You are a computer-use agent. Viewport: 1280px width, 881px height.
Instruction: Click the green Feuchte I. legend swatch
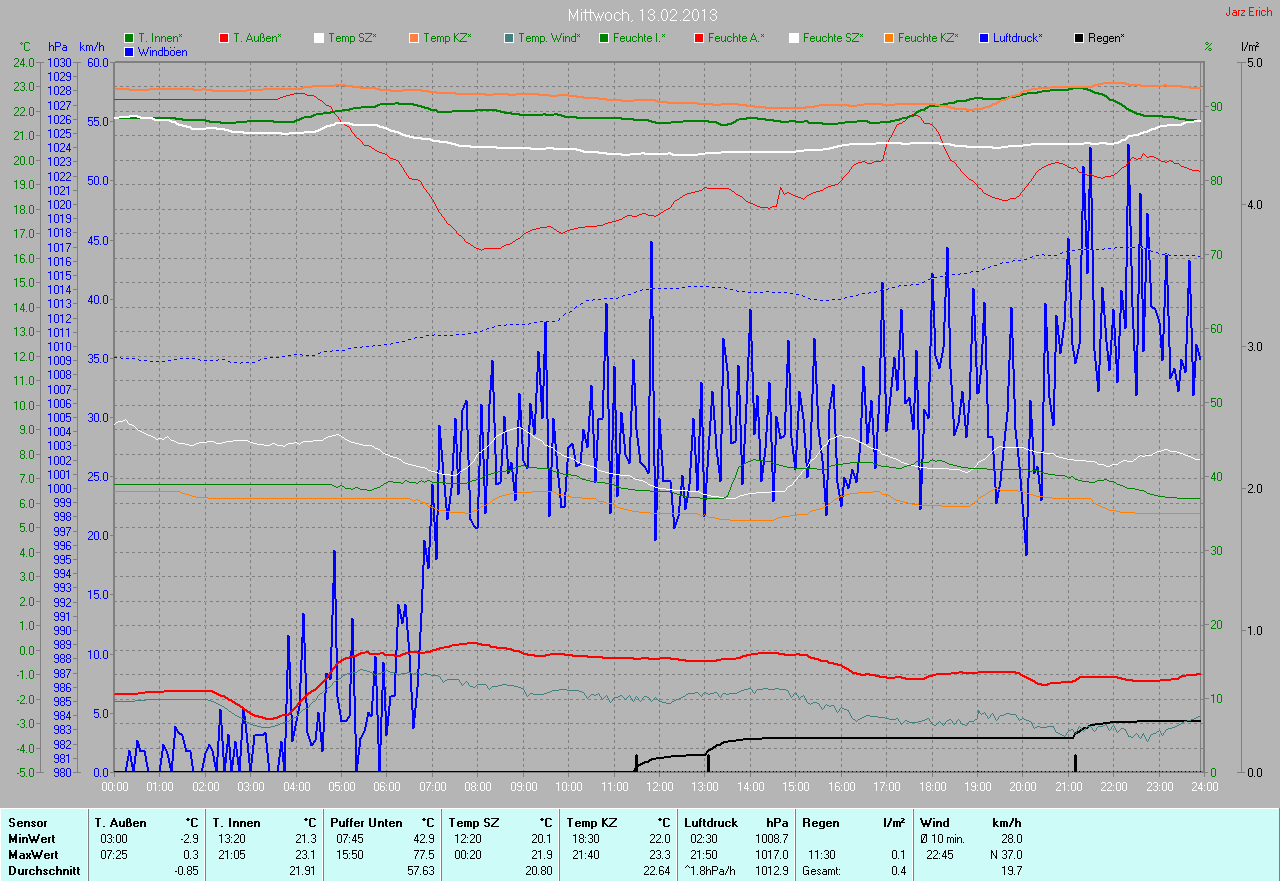pyautogui.click(x=604, y=38)
